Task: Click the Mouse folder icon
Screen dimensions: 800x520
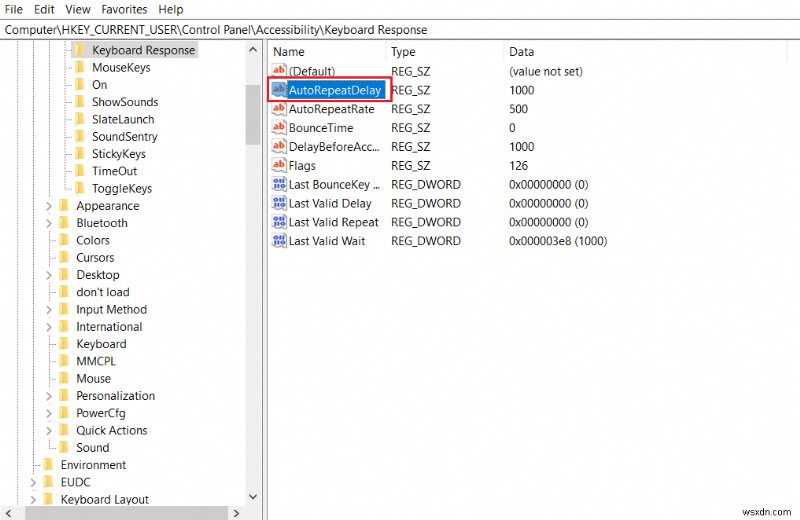Action: [x=64, y=378]
